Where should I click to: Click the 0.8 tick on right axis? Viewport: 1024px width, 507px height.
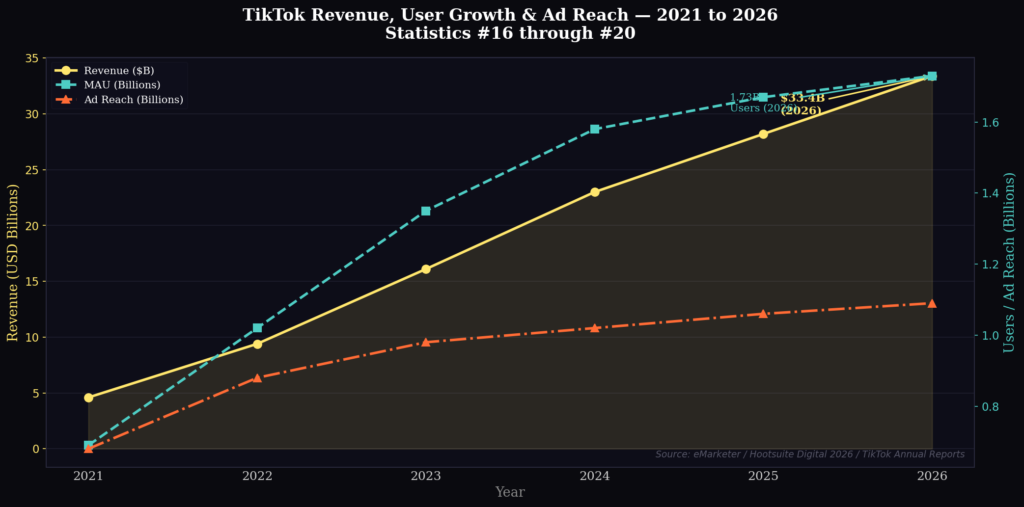pos(989,406)
